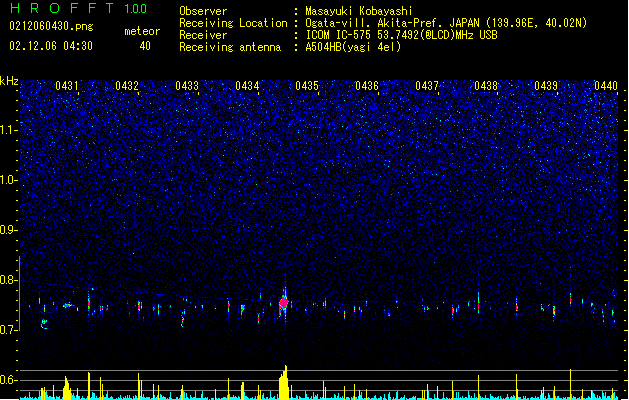The width and height of the screenshot is (629, 400).
Task: Click the Ogata-vill. Akita-Pref. JAPAN location text
Action: tap(392, 23)
